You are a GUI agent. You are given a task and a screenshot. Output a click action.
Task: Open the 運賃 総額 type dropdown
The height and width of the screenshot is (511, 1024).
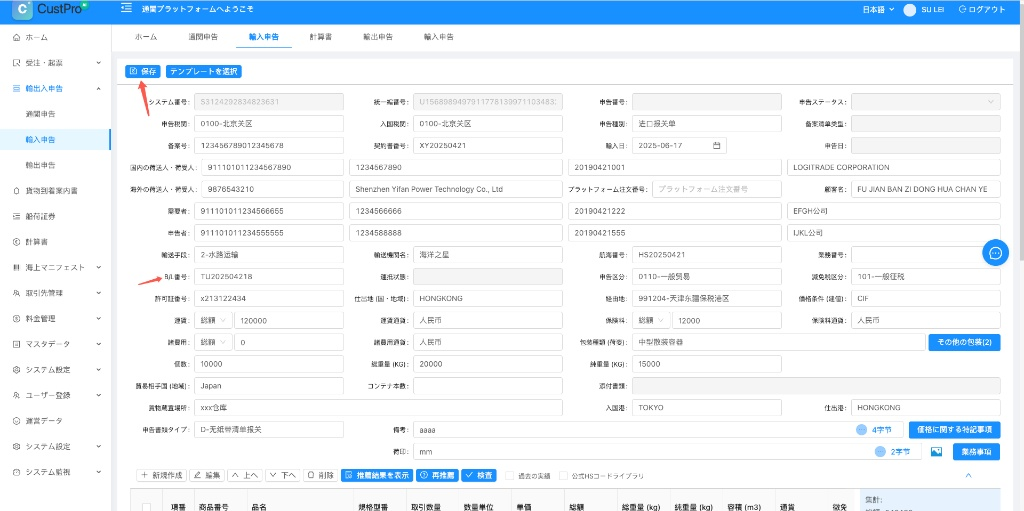tap(214, 320)
